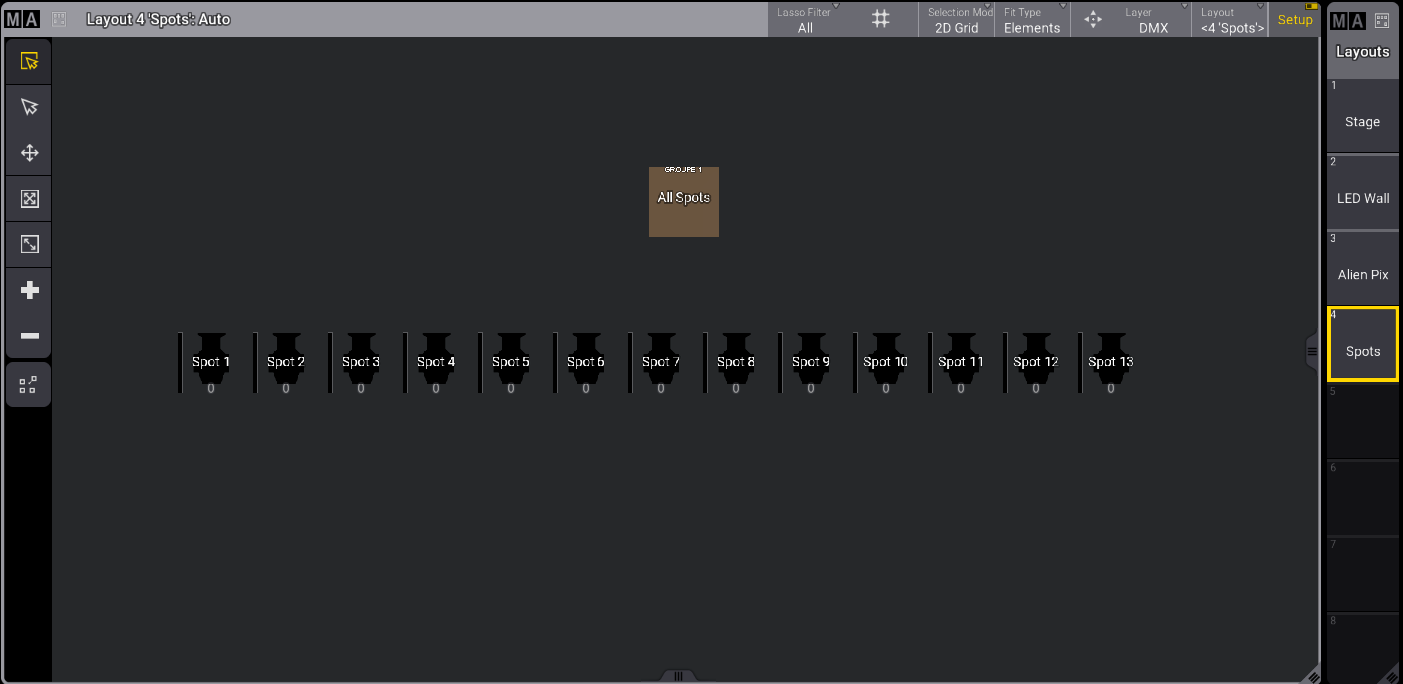Toggle the four-arrow icon beside Layer

pos(1092,19)
